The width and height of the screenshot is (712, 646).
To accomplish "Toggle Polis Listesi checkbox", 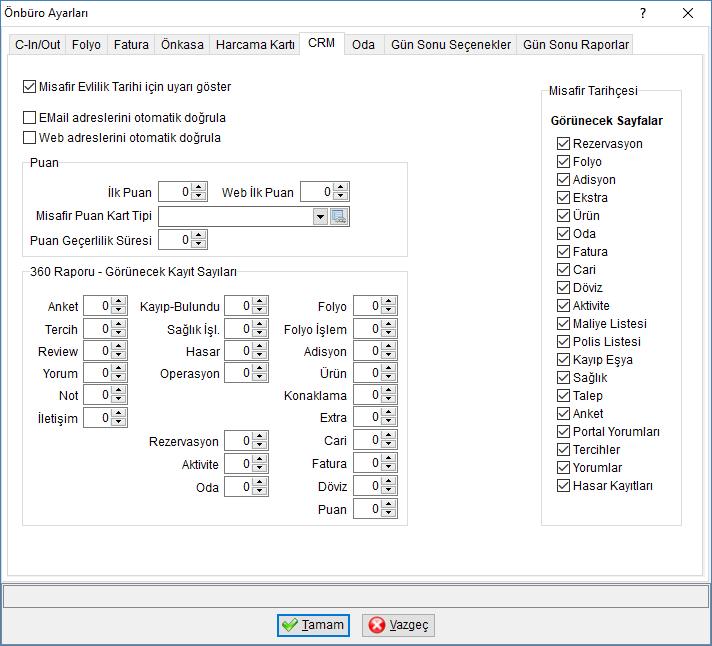I will (x=563, y=341).
